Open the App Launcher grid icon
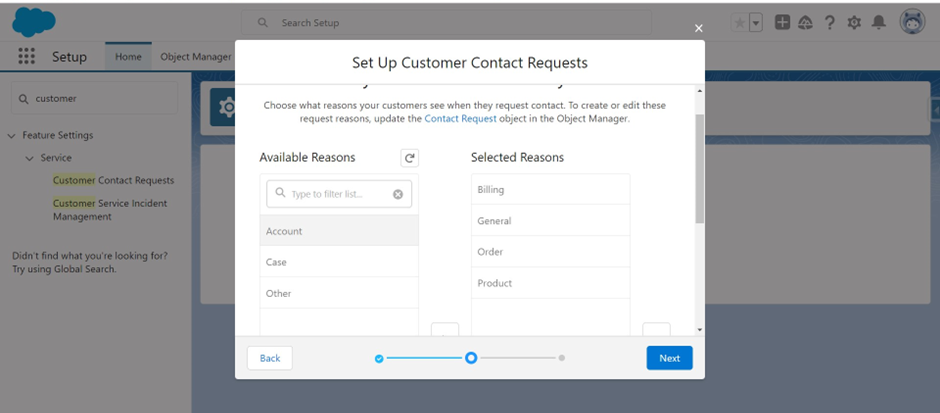Screen dimensions: 940x413 tap(26, 56)
